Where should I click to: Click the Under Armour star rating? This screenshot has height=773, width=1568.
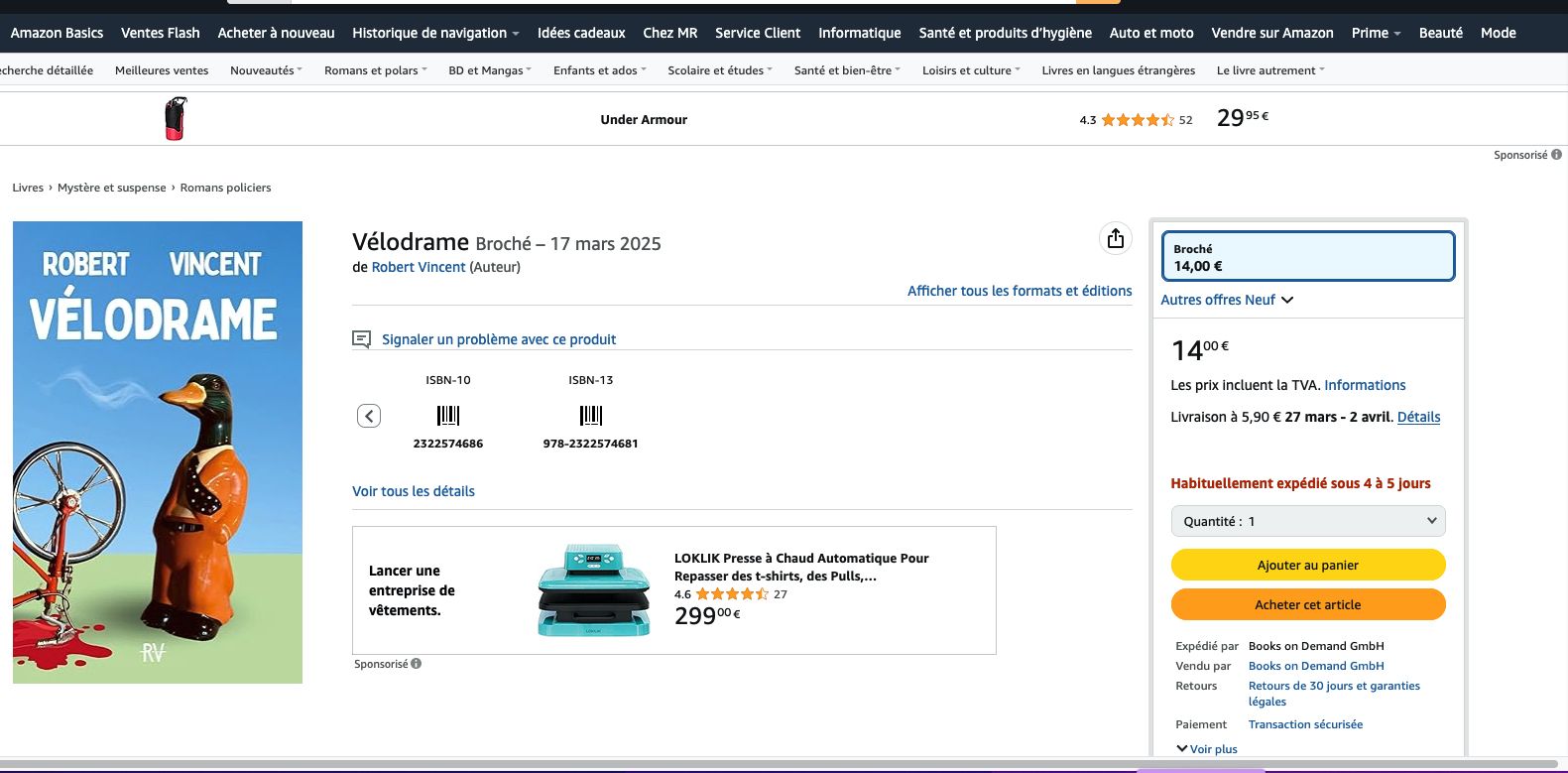1138,120
